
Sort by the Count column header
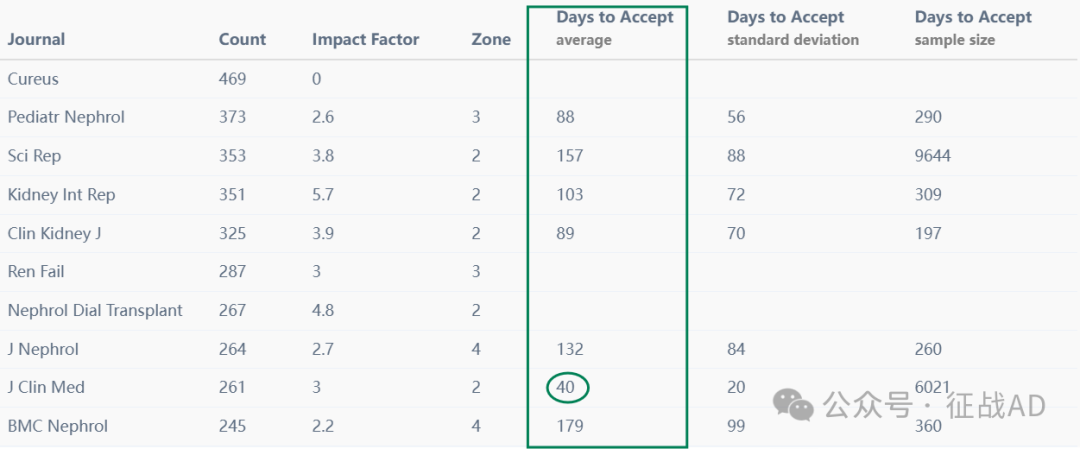[242, 39]
